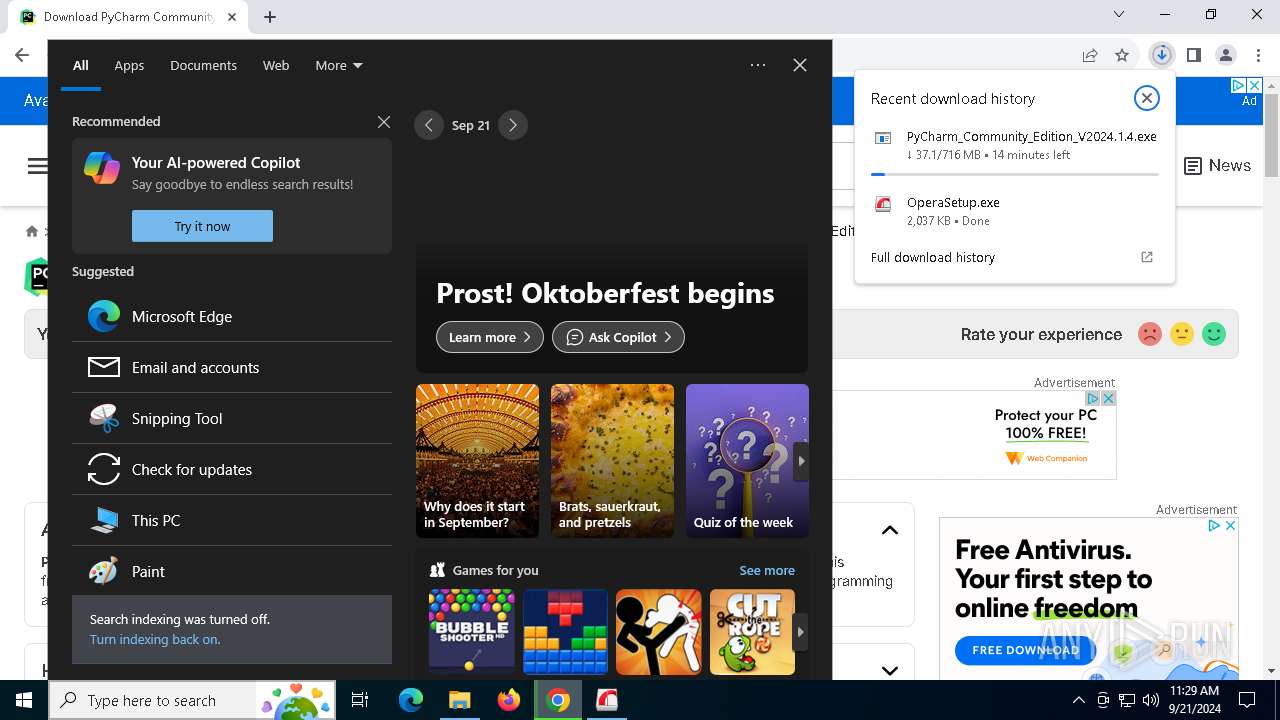
Task: Open the stickman fighting game tile
Action: point(659,631)
